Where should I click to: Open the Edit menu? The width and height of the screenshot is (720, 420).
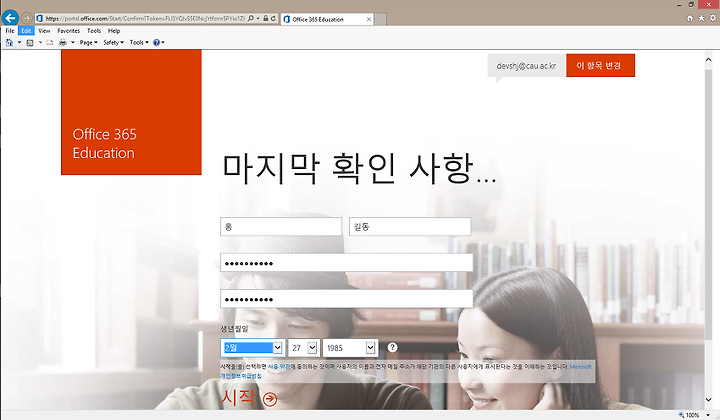point(26,31)
